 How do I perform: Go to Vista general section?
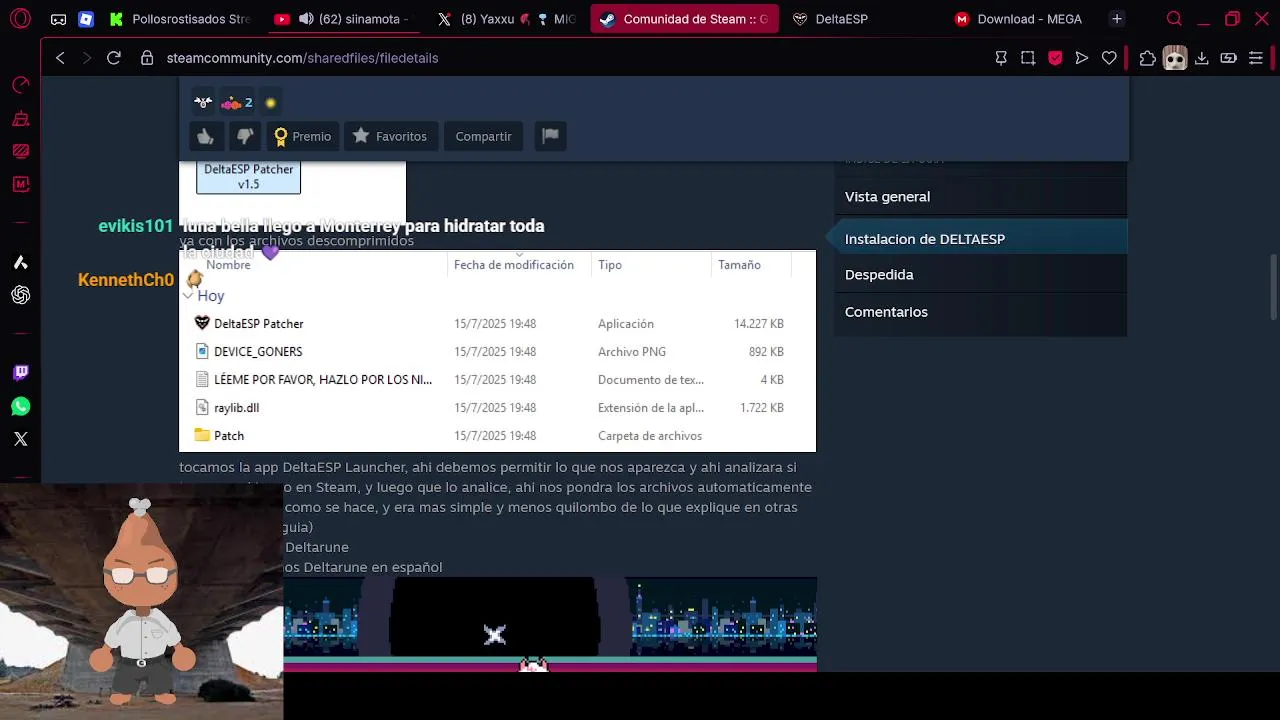pos(980,197)
